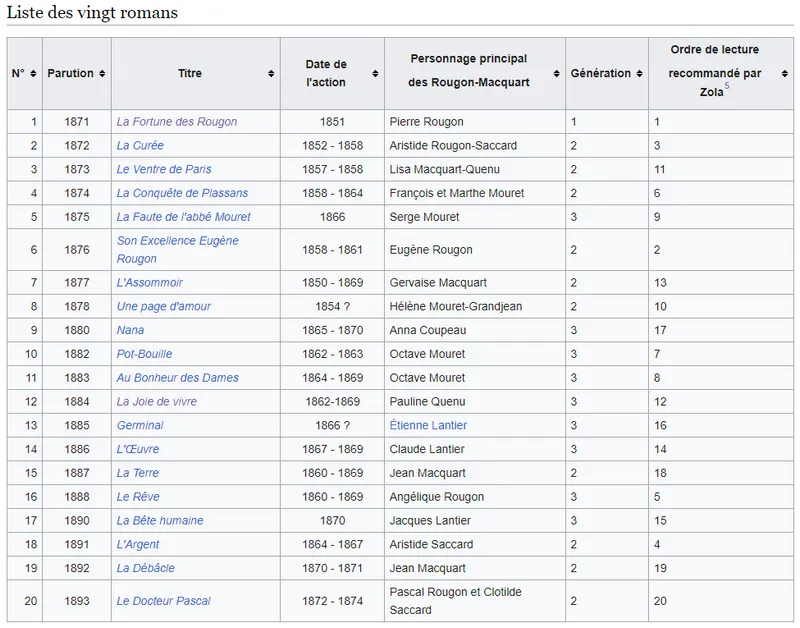
Task: Sort by Ordre de lecture arrows
Action: click(x=785, y=74)
